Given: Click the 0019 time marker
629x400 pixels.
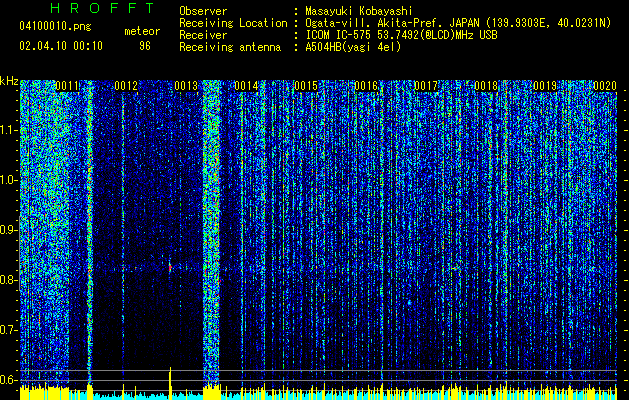Looking at the screenshot, I should pos(545,86).
